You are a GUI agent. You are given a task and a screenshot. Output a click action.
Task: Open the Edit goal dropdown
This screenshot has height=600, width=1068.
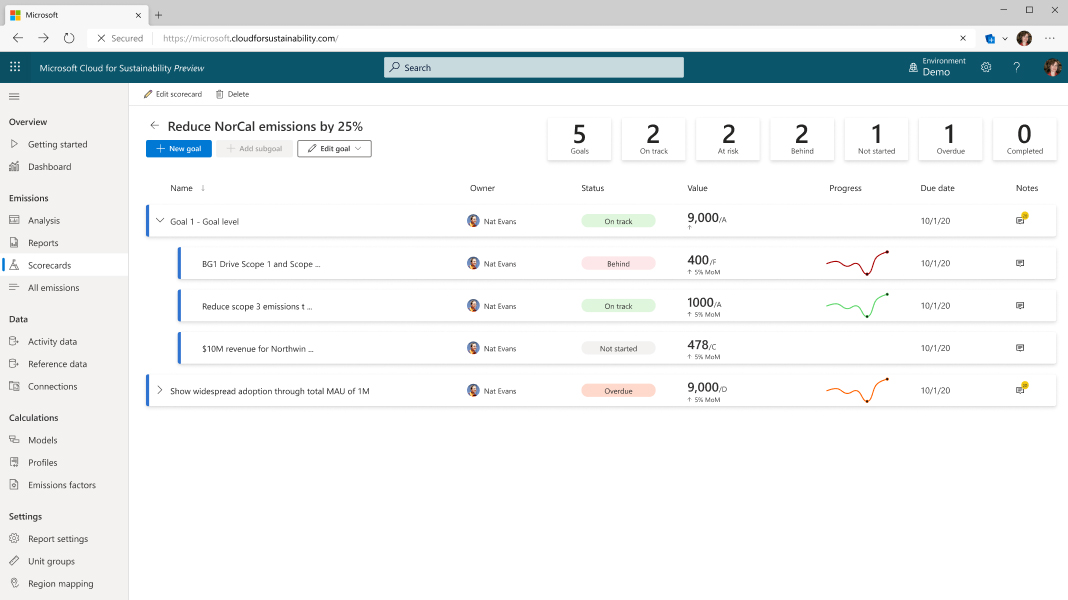[x=334, y=148]
